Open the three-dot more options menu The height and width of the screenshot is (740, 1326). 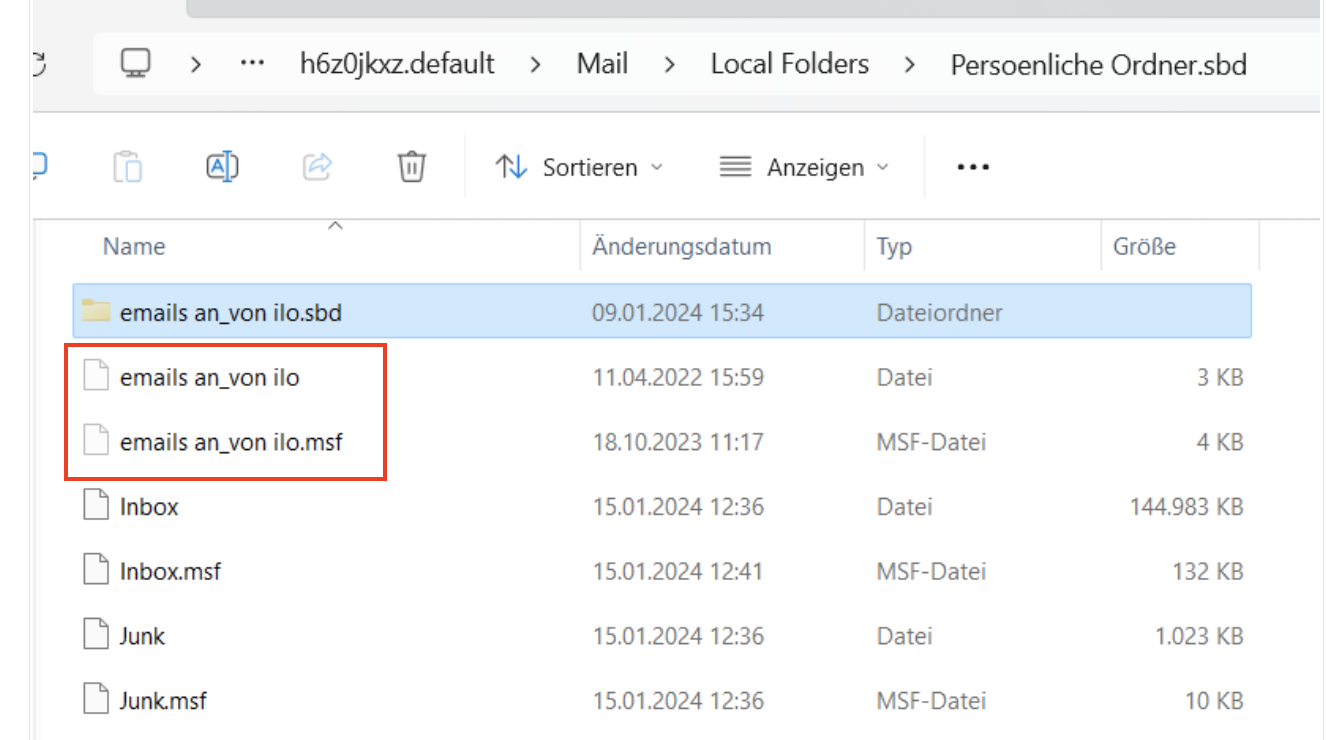(972, 167)
